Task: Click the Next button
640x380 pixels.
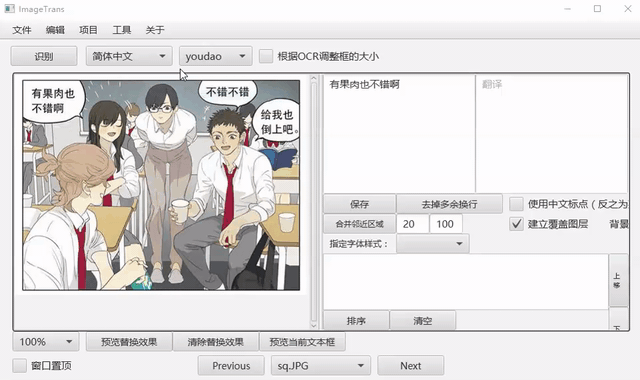Action: tap(411, 365)
